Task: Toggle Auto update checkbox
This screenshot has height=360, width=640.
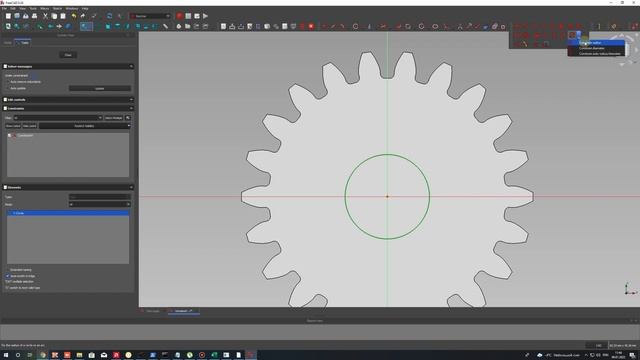Action: click(7, 88)
